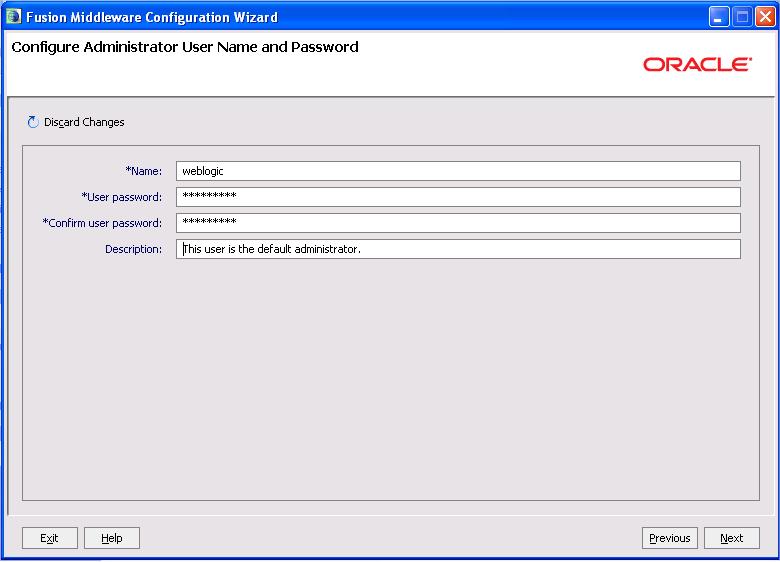Minimize the Configuration Wizard window
Viewport: 780px width, 562px height.
pos(720,17)
